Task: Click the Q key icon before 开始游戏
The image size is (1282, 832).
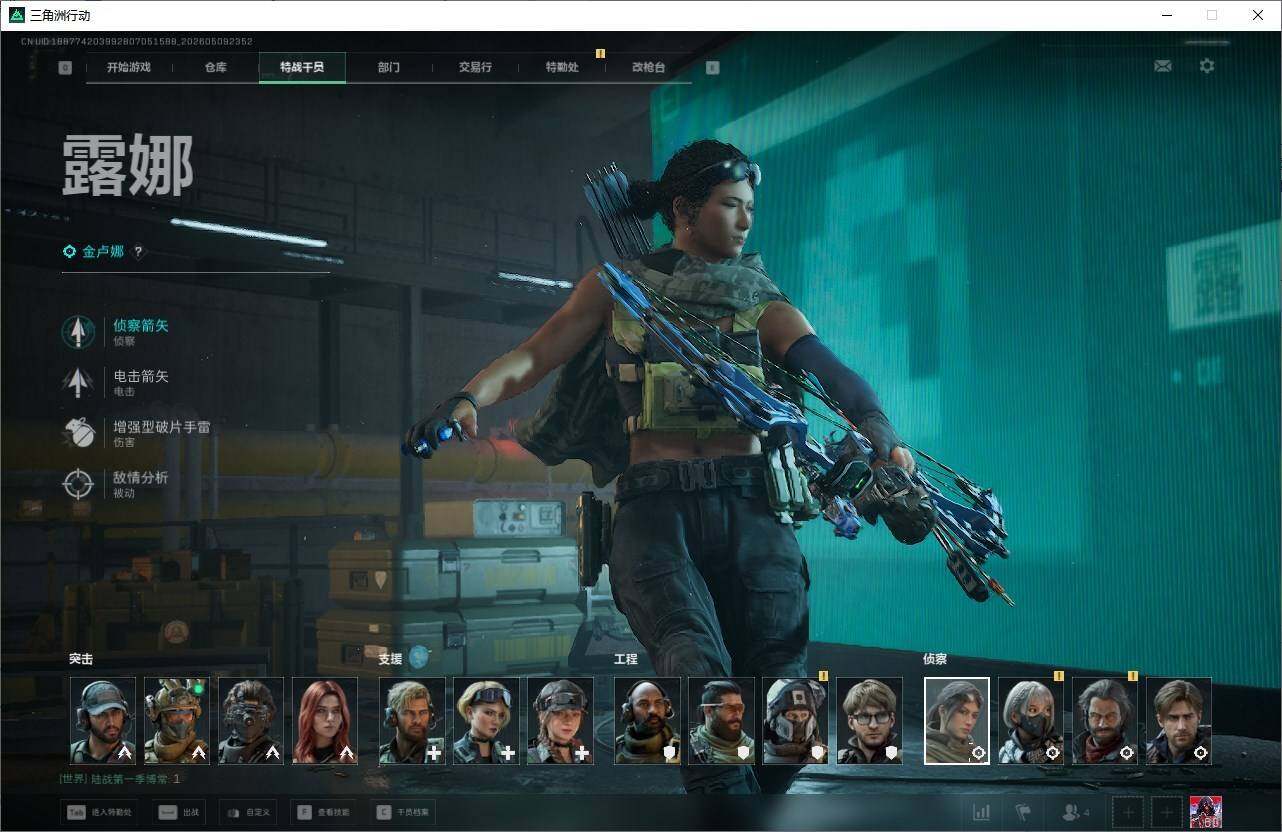Action: (x=65, y=68)
